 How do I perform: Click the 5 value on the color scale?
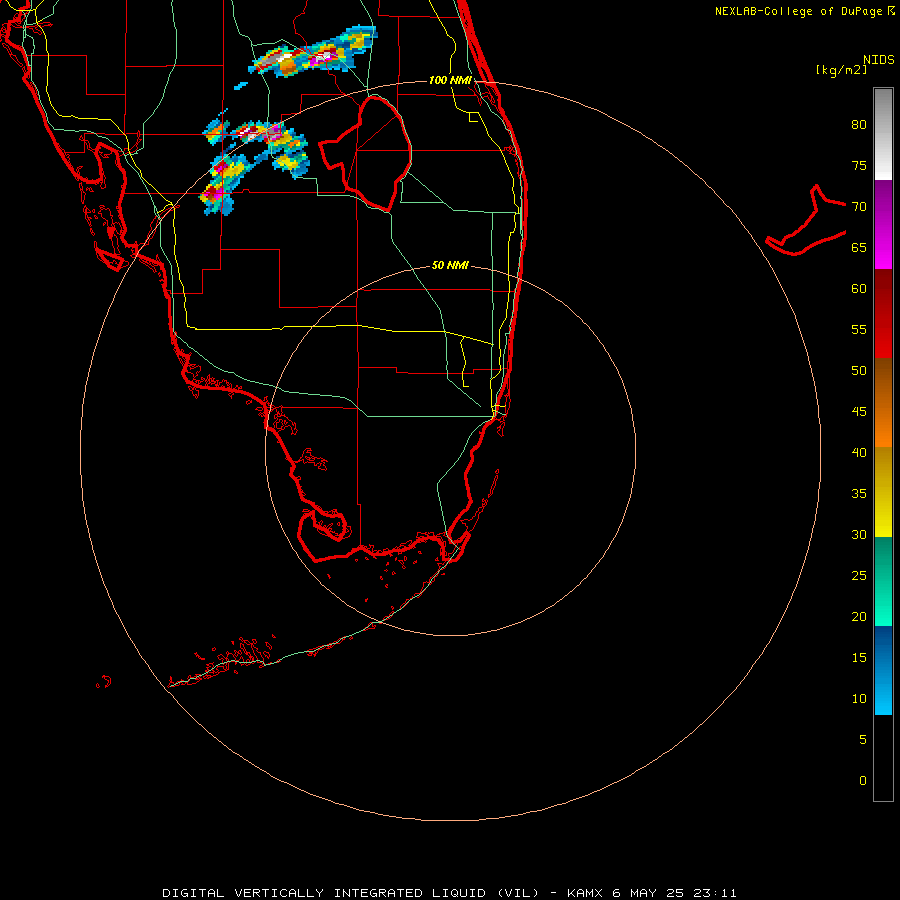tap(863, 740)
